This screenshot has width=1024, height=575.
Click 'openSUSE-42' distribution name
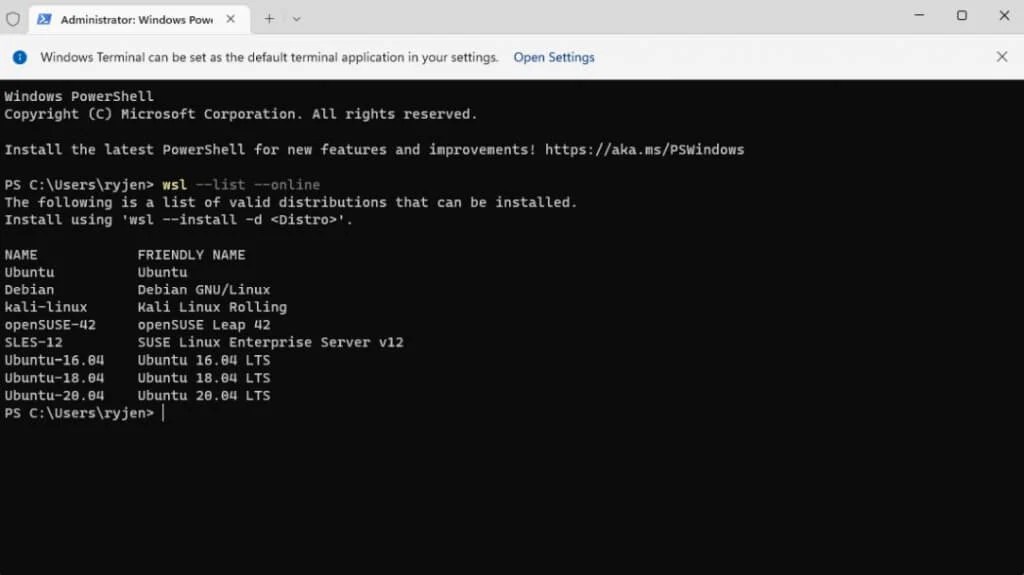pyautogui.click(x=50, y=325)
